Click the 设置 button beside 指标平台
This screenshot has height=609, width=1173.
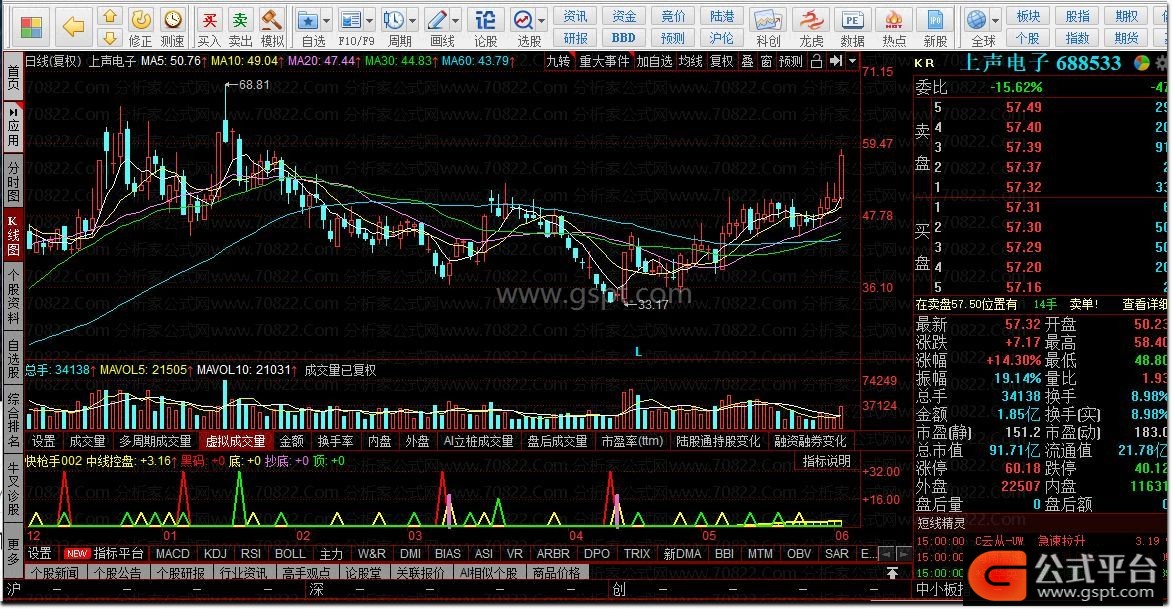(x=40, y=554)
